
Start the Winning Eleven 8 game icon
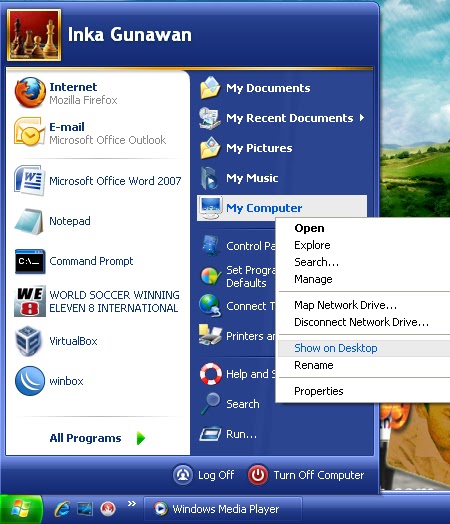30,301
